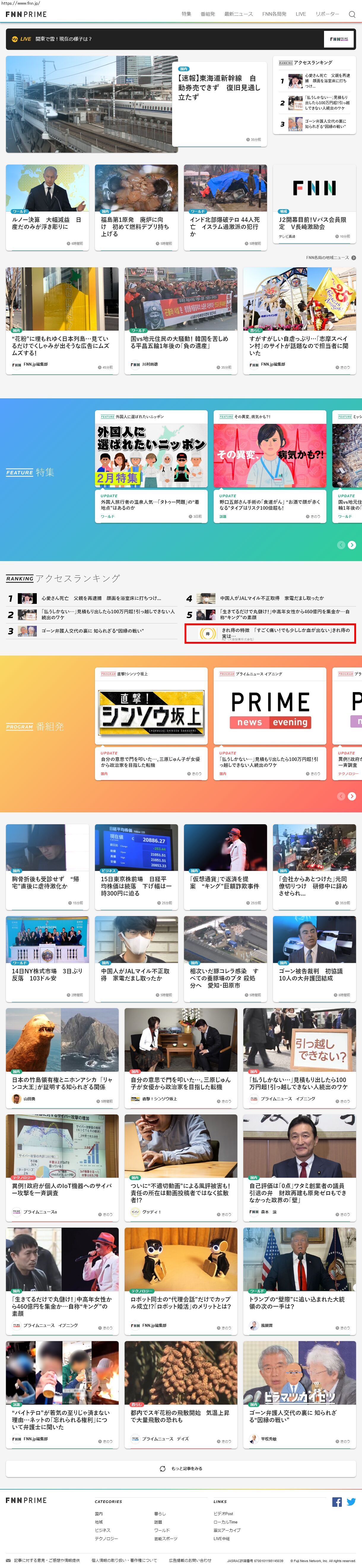Open footer category ワールド
This screenshot has width=362, height=1568.
coord(162,1530)
